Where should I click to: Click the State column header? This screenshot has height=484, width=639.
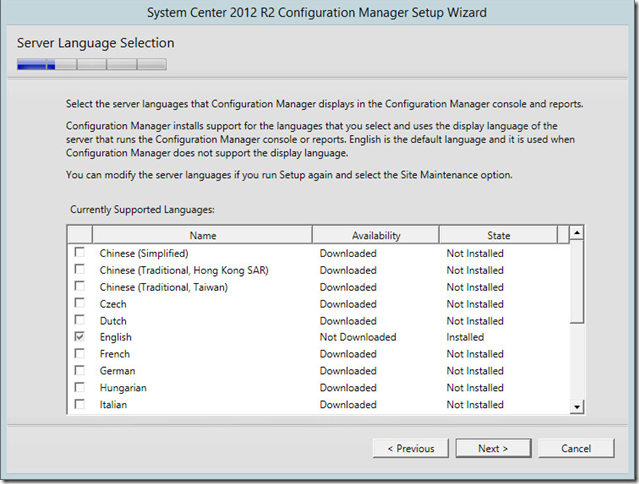coord(498,236)
